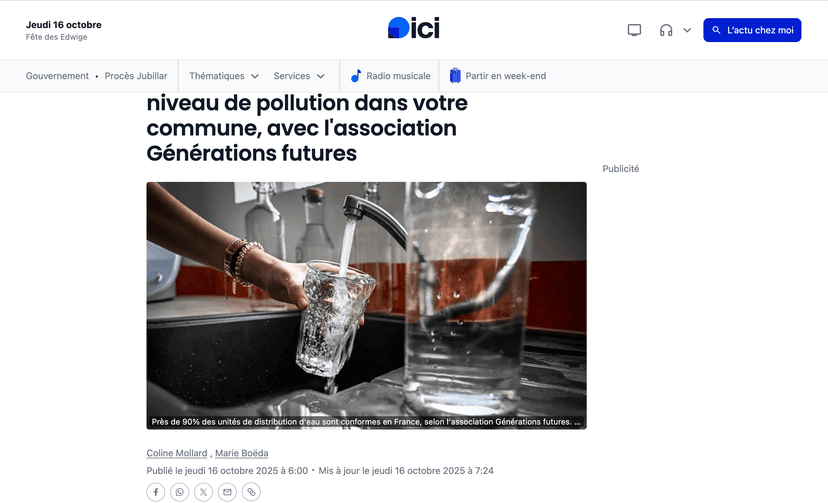Expand the chevron beside headphones
The width and height of the screenshot is (828, 503).
point(687,30)
